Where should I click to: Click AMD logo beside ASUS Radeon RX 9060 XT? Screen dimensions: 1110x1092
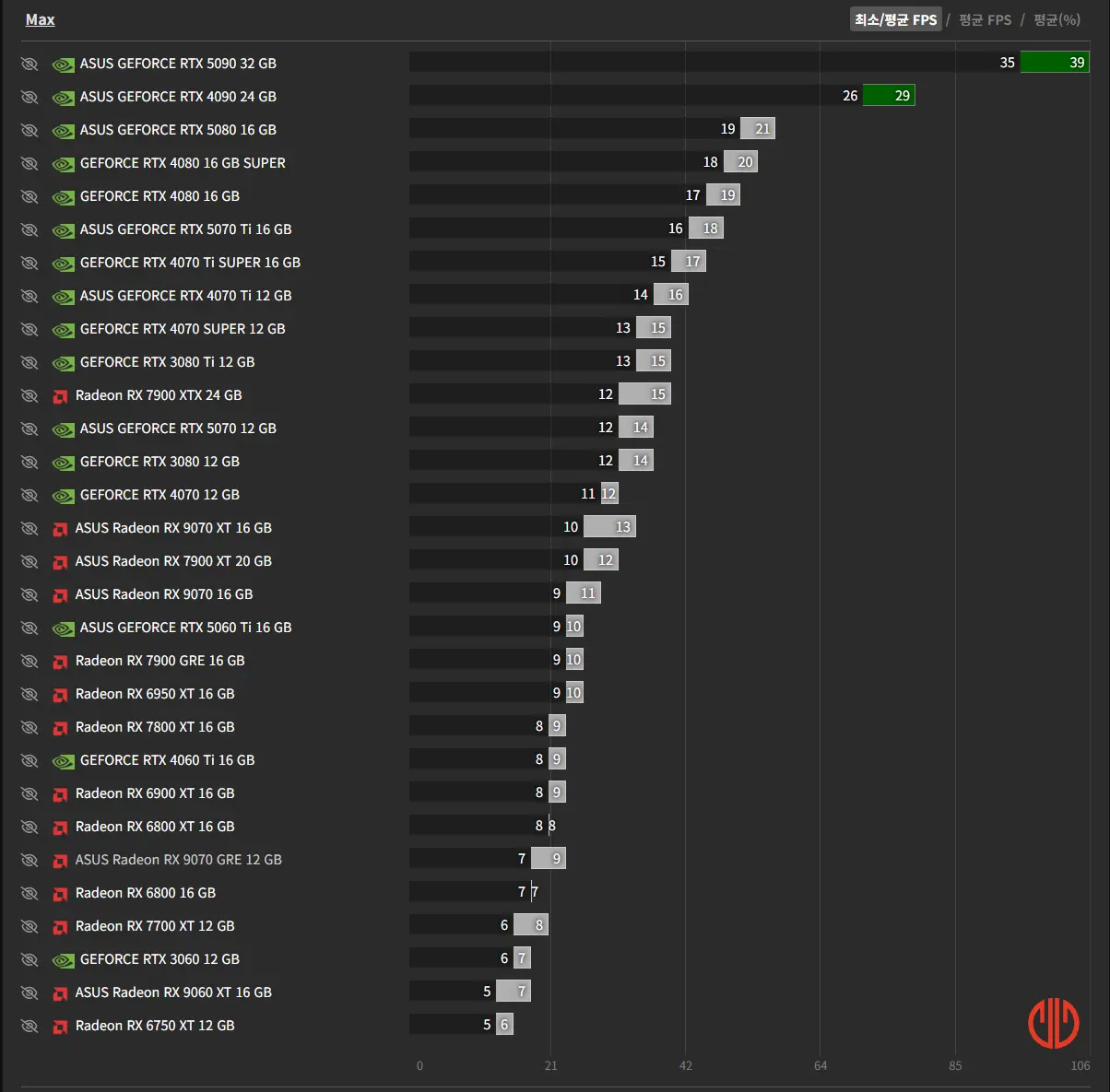60,993
